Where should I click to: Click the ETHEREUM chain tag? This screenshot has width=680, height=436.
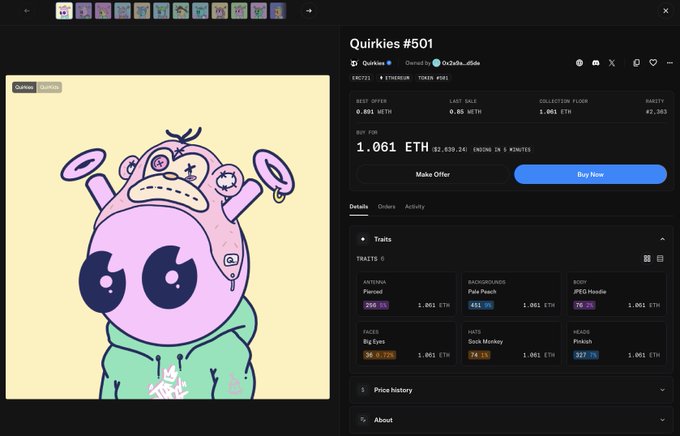(394, 78)
